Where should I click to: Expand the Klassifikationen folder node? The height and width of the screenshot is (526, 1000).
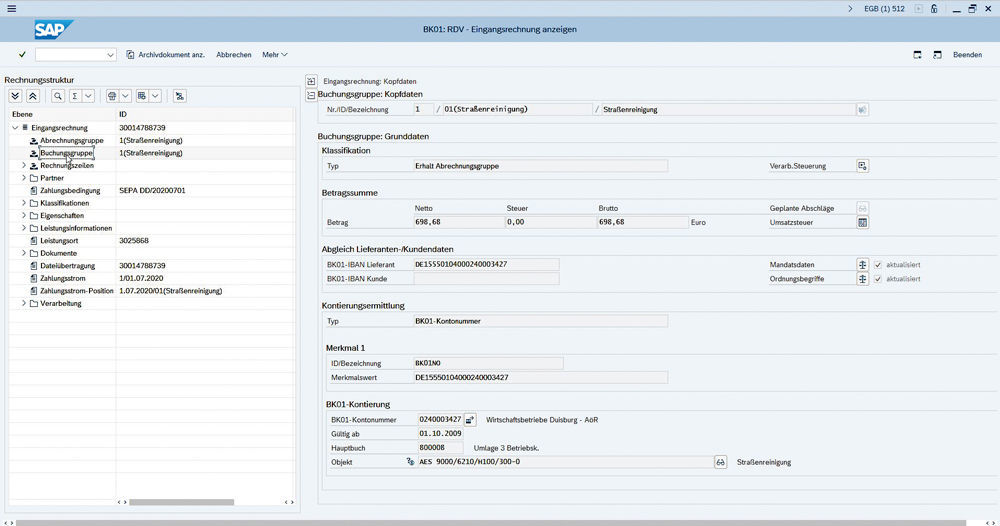[24, 203]
